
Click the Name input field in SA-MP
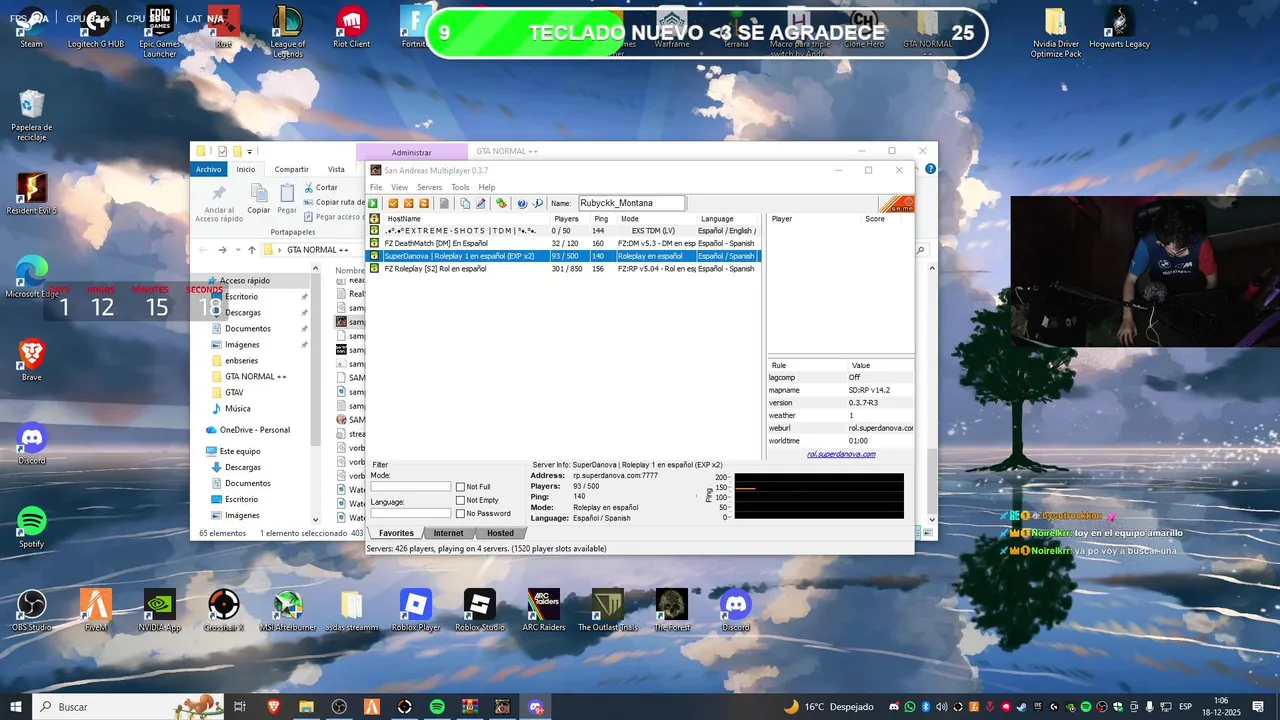631,203
